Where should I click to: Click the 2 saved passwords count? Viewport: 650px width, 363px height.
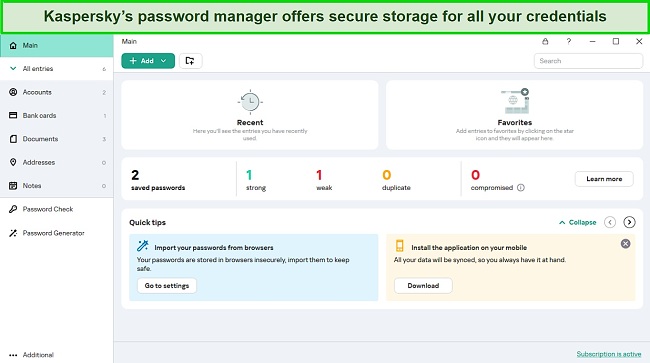(158, 180)
